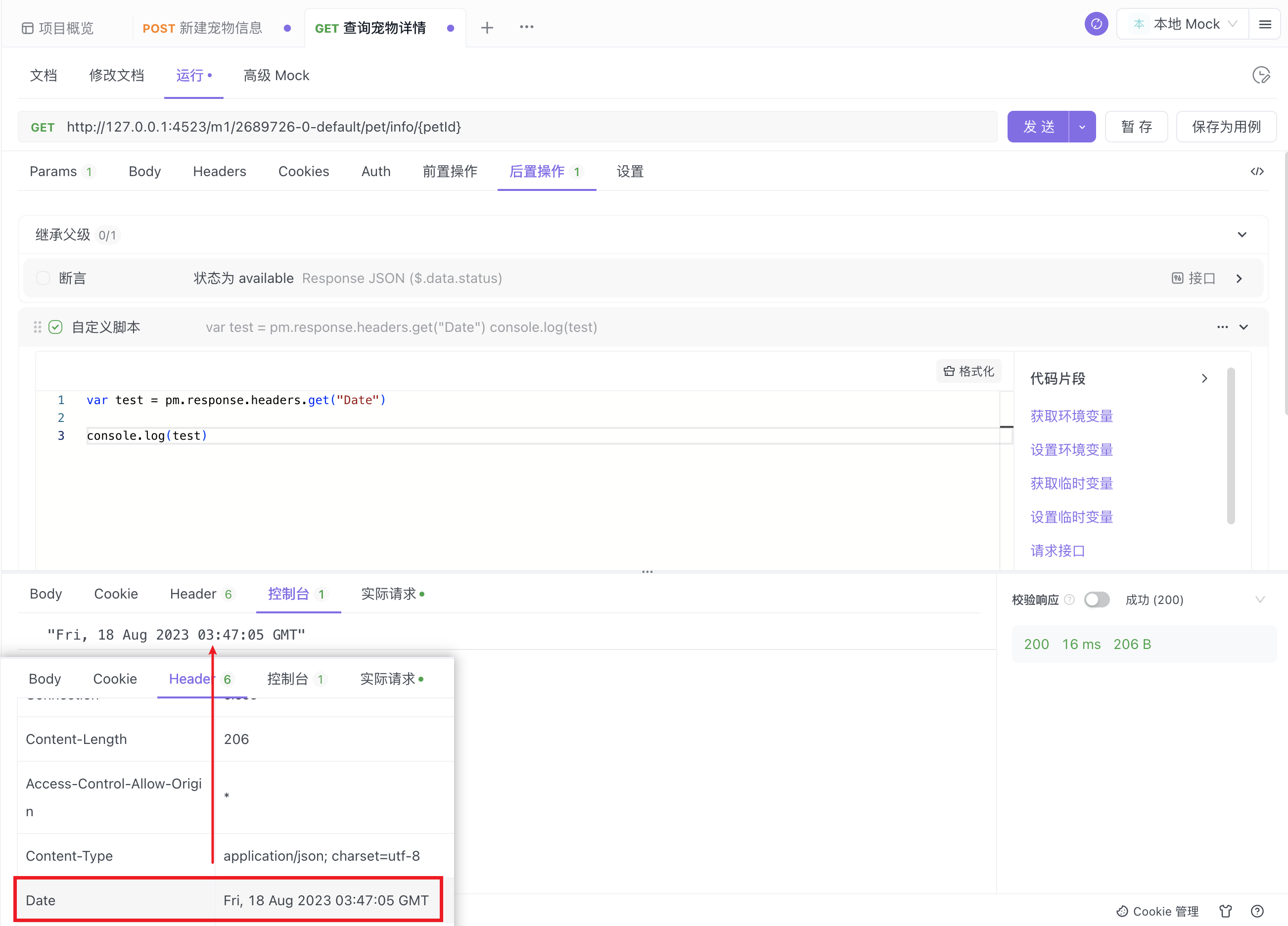Toggle the 校验响应 switch on
This screenshot has height=926, width=1288.
coord(1097,600)
